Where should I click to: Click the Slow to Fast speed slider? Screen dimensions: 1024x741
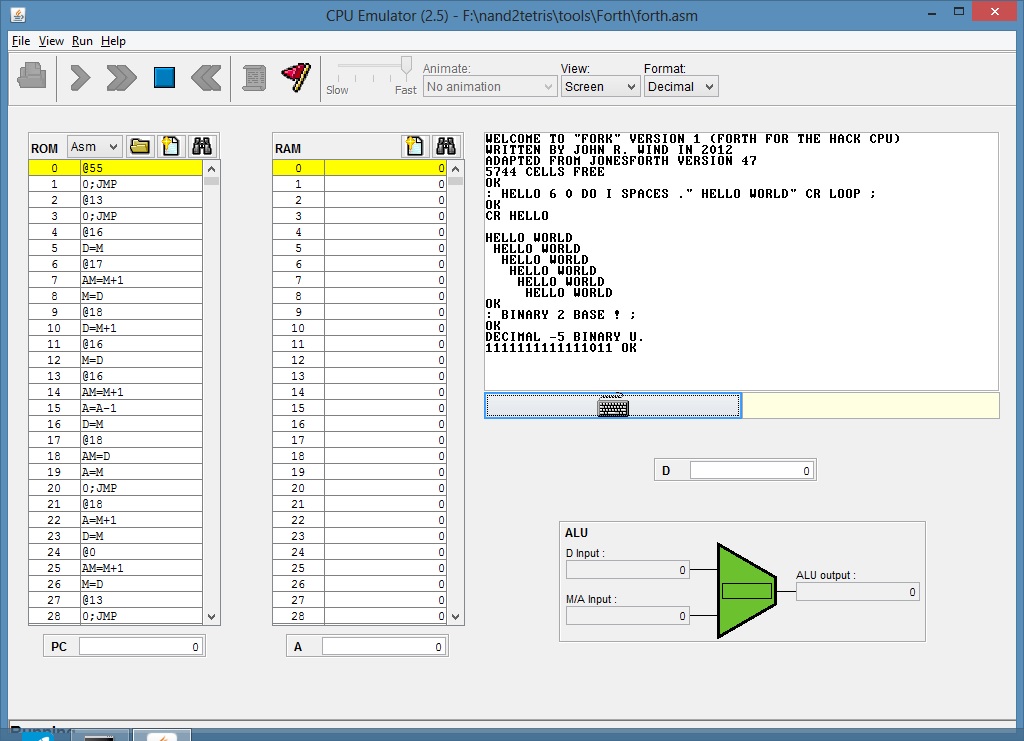[371, 68]
